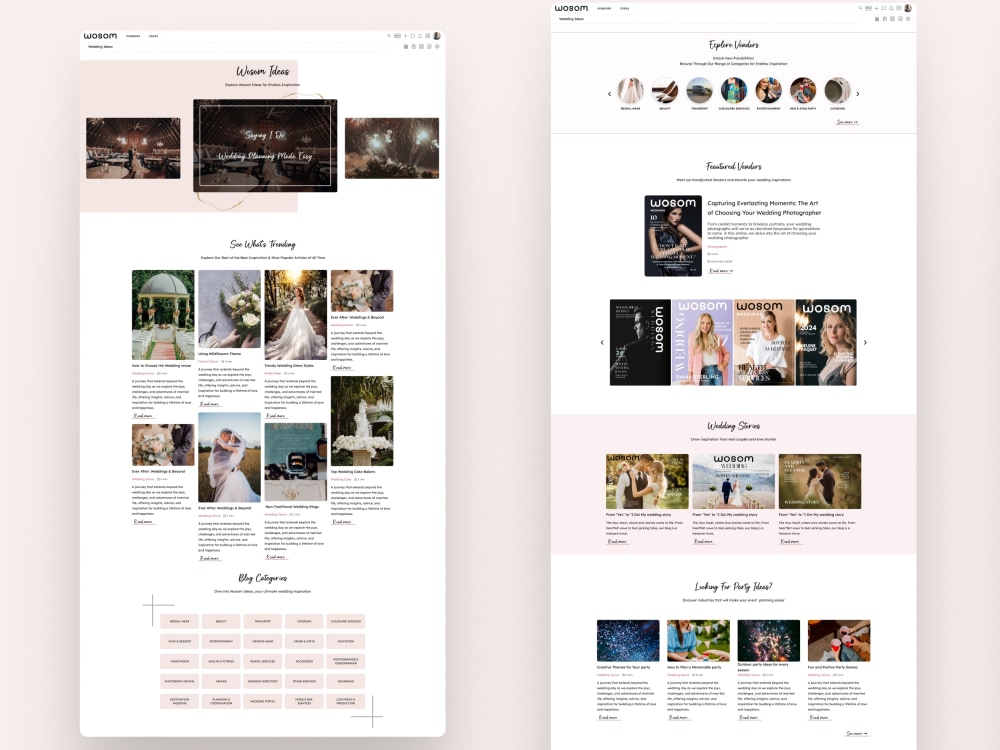
Task: Open the lakeside Wosom Wedding story image
Action: pos(733,482)
